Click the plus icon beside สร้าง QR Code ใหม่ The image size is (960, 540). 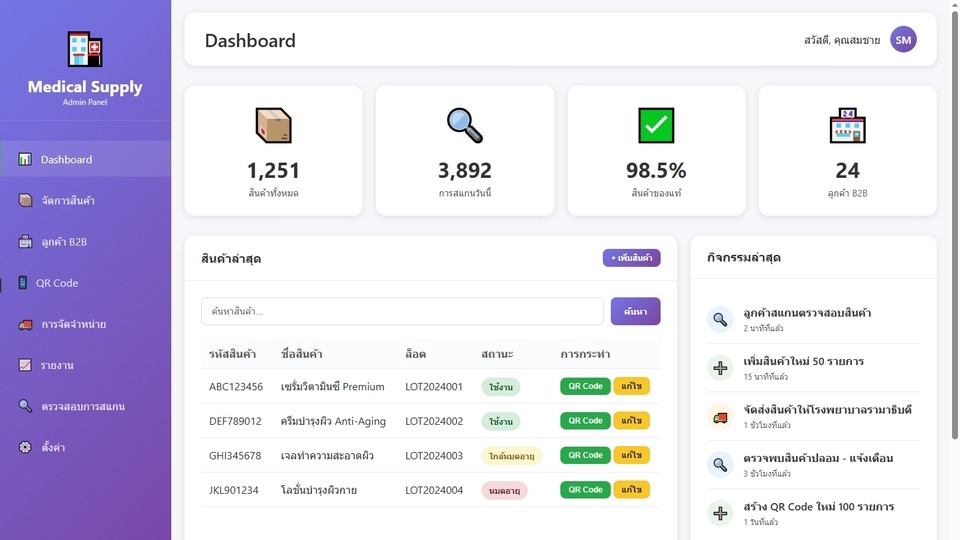pyautogui.click(x=720, y=513)
